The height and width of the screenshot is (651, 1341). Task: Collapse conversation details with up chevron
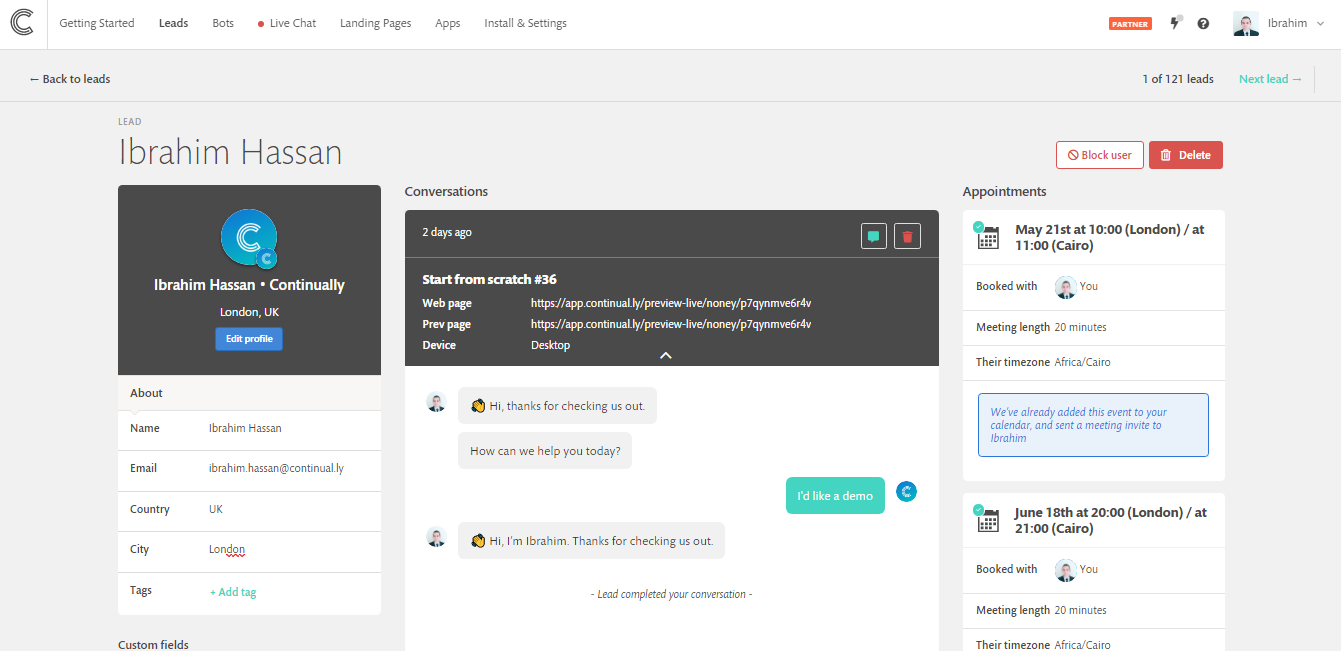coord(666,355)
